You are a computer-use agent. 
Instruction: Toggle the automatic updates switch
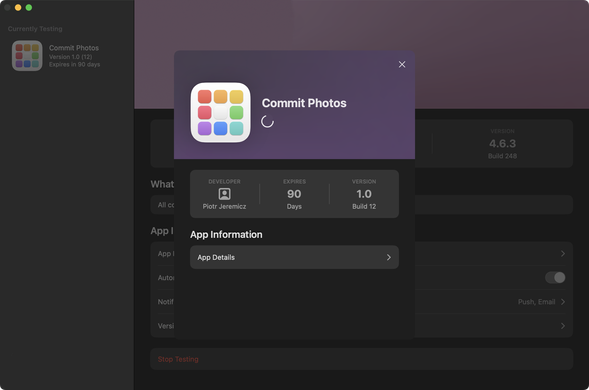point(555,278)
